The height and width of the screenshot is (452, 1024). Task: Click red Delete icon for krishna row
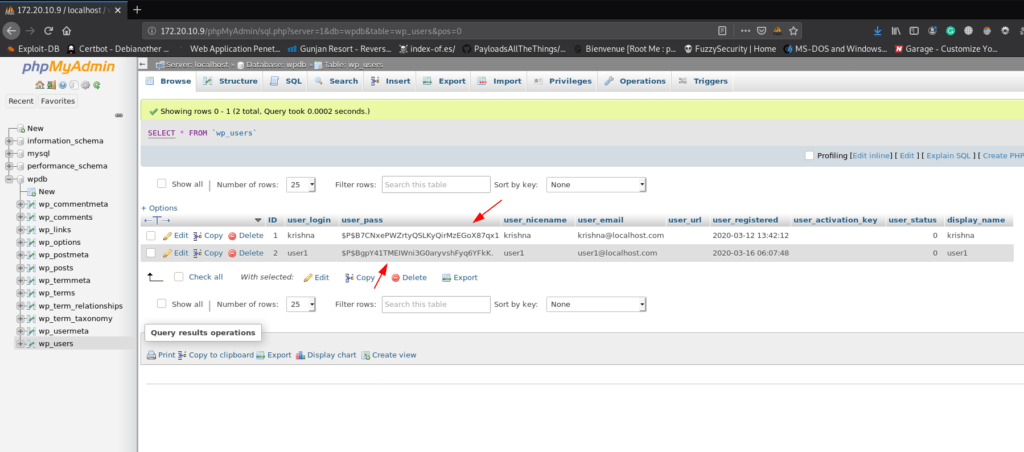(232, 235)
